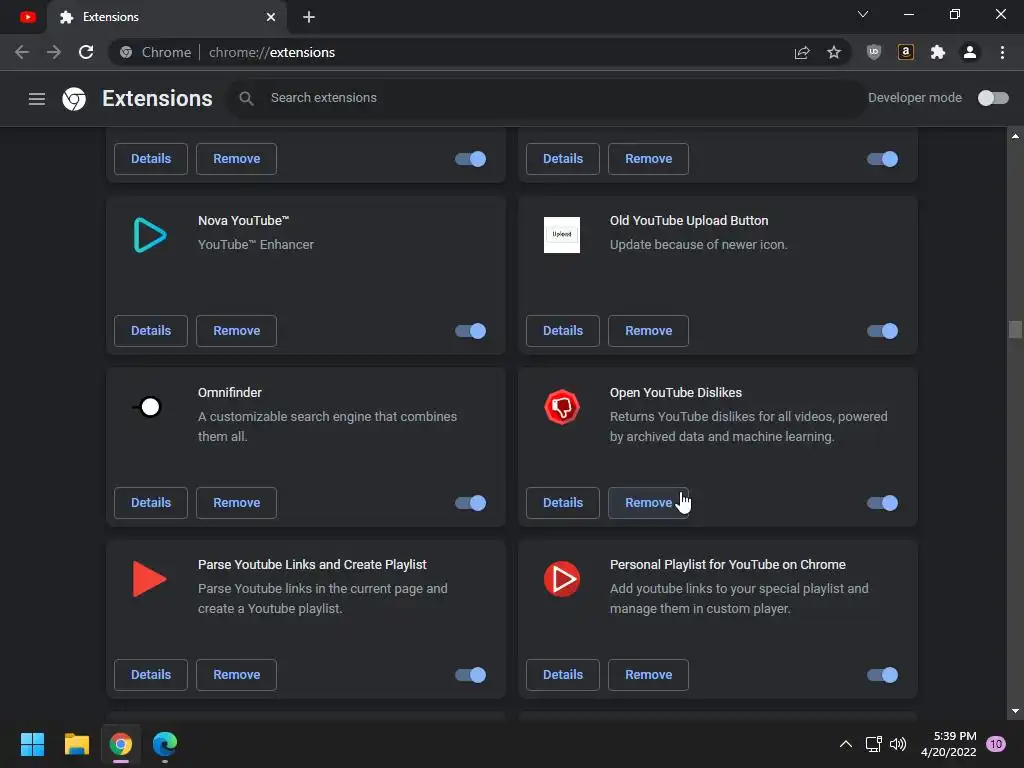This screenshot has width=1024, height=768.
Task: Close the Extensions tab
Action: [x=271, y=17]
